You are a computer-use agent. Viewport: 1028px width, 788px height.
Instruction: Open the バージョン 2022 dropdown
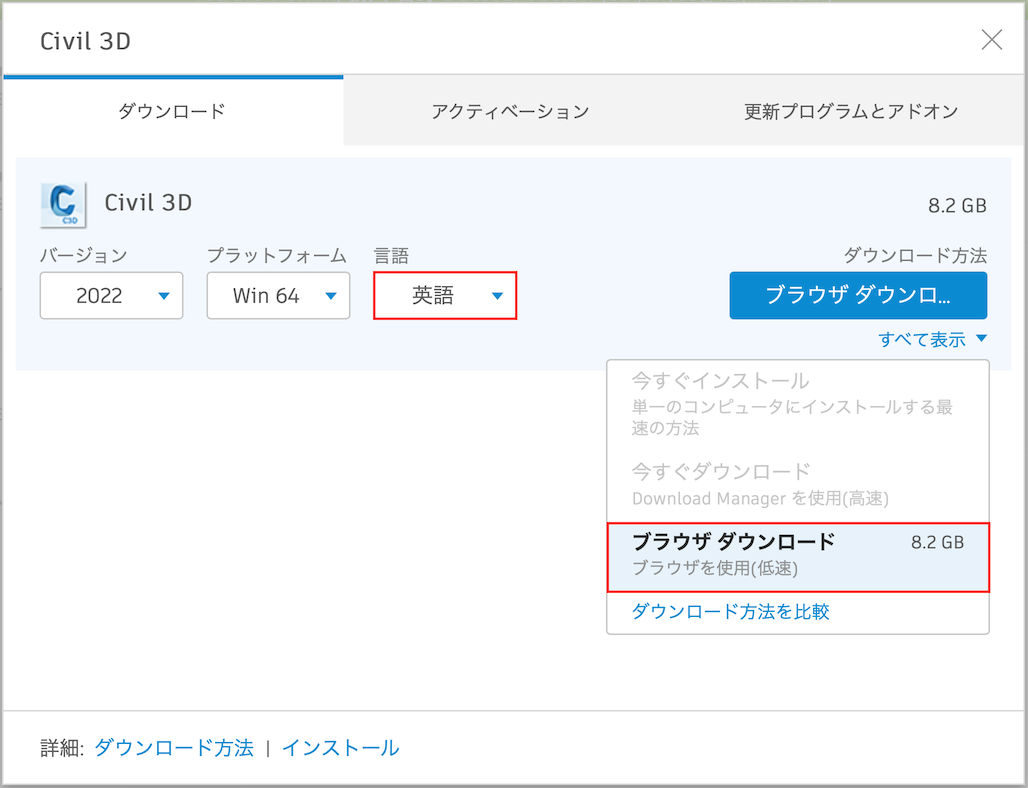click(111, 296)
